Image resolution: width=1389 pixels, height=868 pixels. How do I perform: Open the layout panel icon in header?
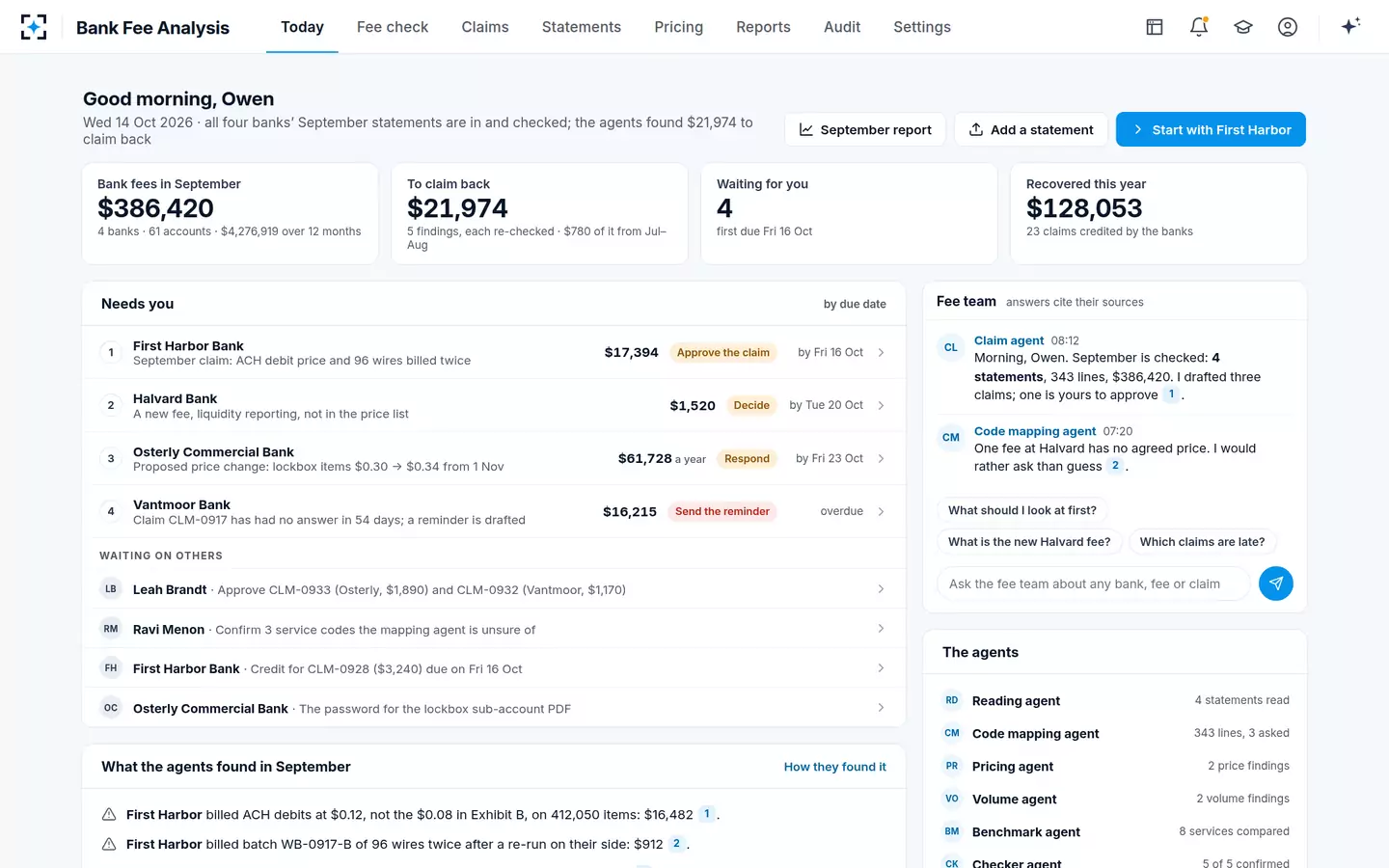tap(1155, 27)
